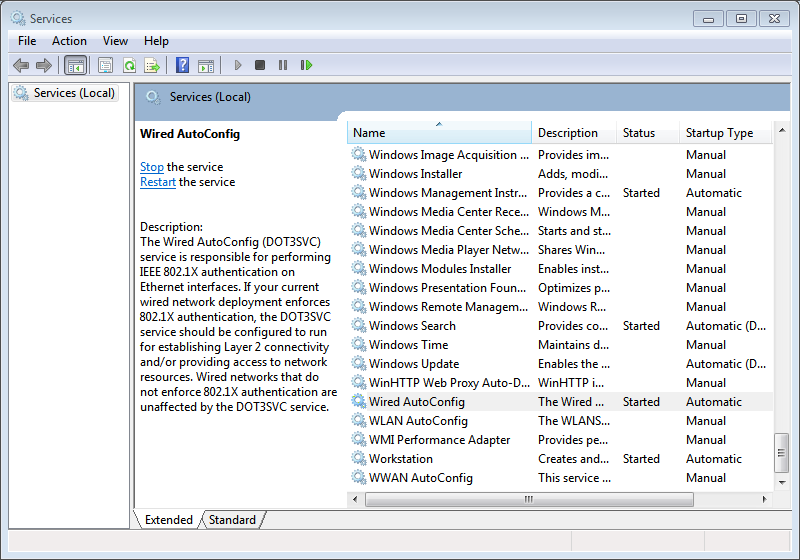The image size is (800, 560).
Task: Click the horizontal scrollbar left arrow
Action: [356, 499]
